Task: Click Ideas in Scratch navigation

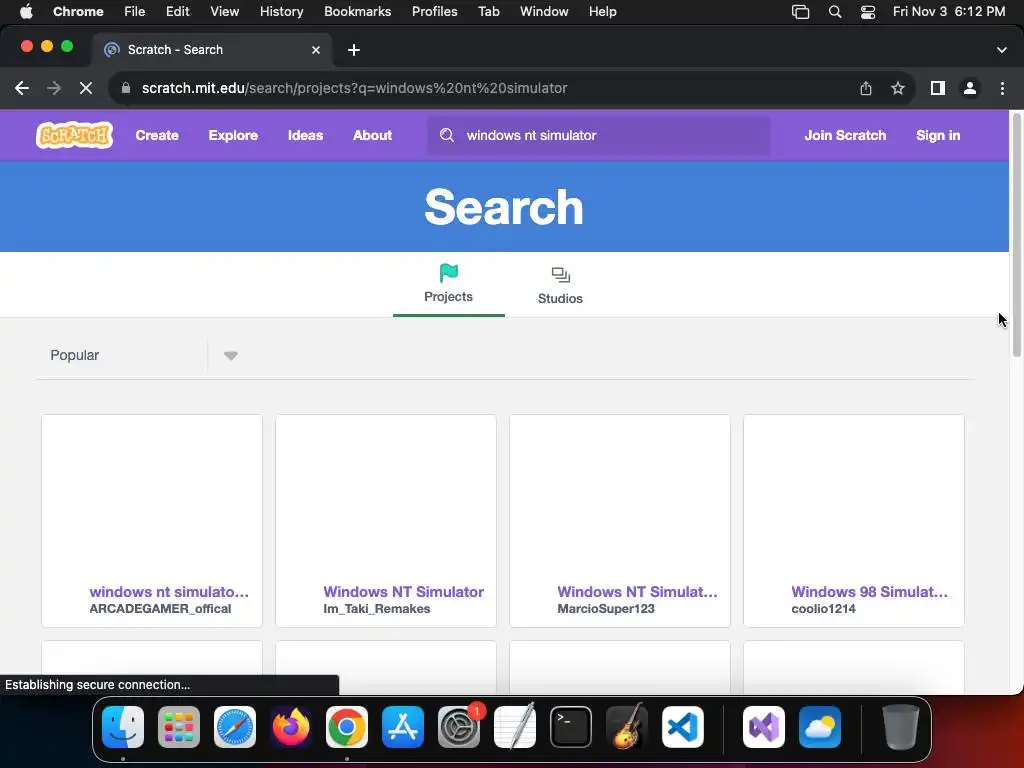Action: click(x=306, y=135)
